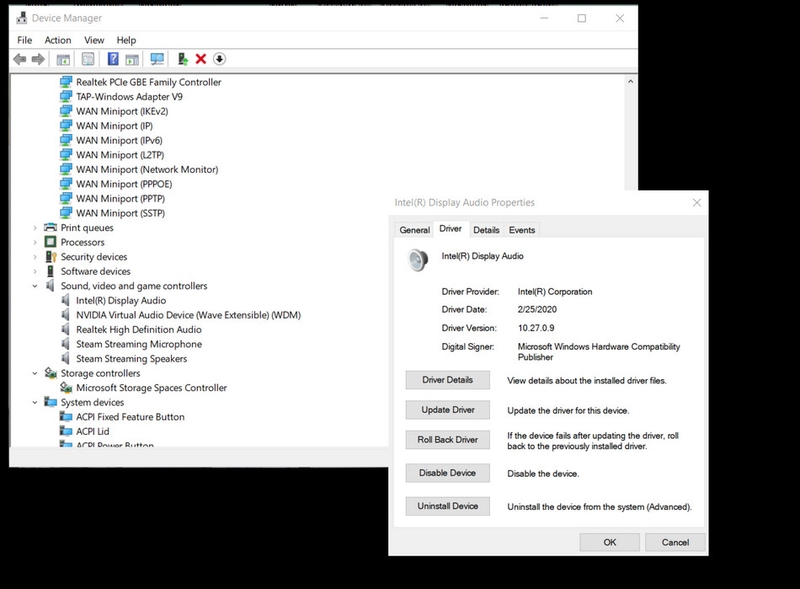Switch to the General tab
Viewport: 800px width, 589px height.
click(x=414, y=230)
